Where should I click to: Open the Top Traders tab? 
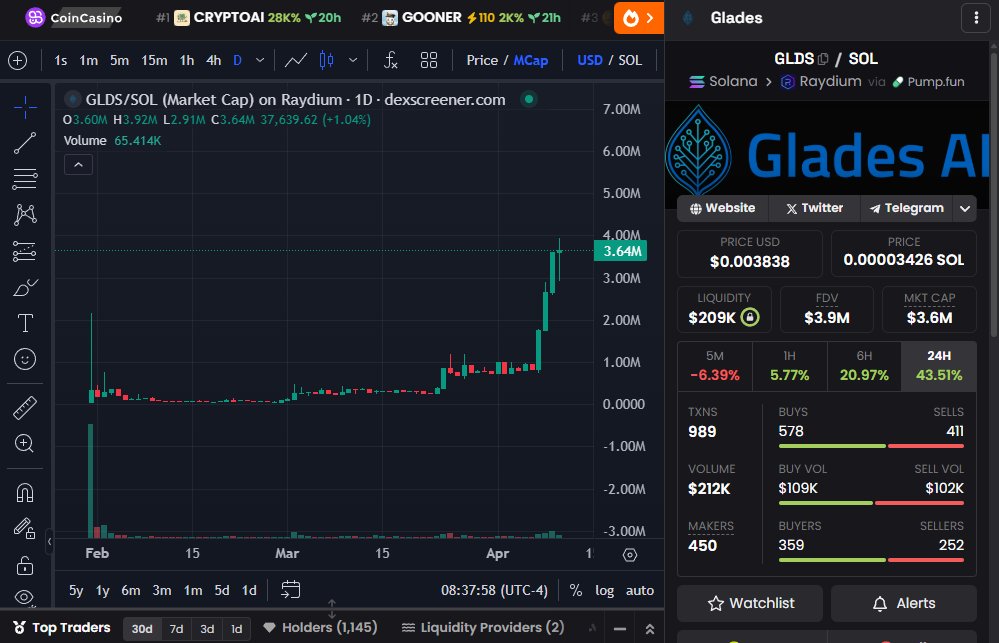point(62,628)
